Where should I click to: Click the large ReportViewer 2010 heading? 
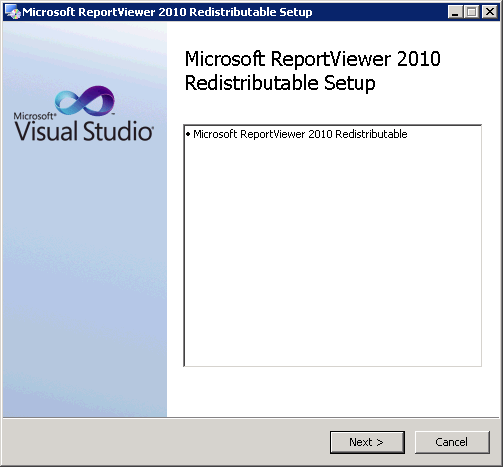click(x=312, y=59)
